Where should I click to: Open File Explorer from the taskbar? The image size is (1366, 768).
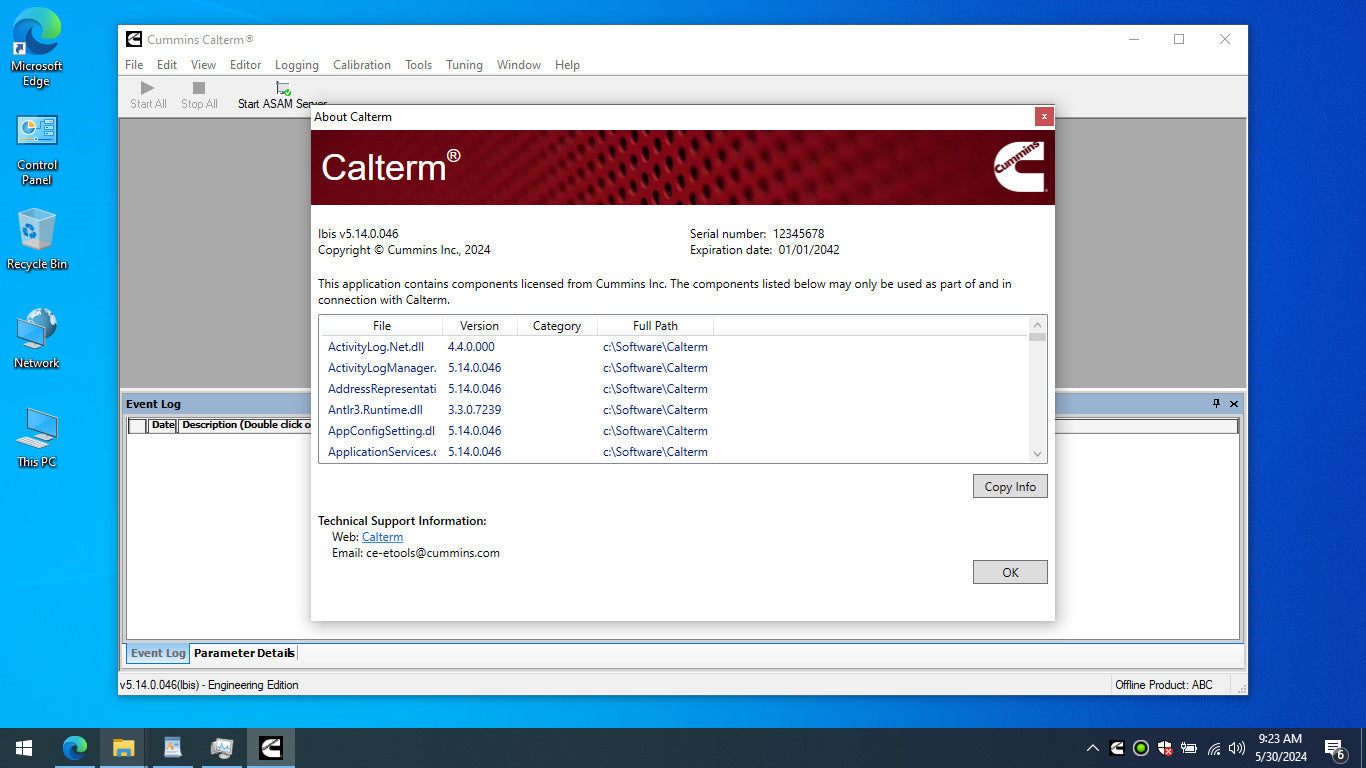coord(123,748)
